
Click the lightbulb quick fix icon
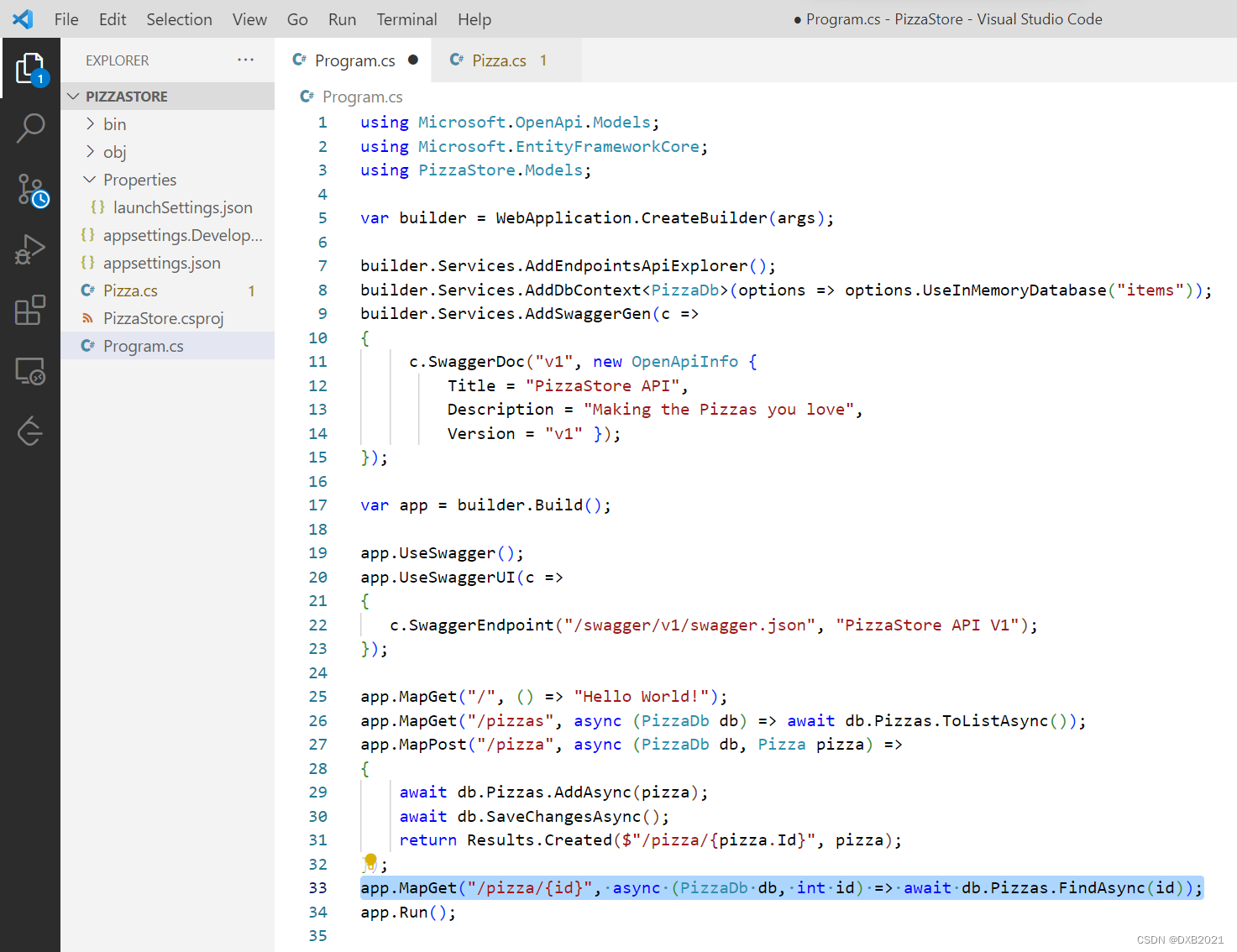tap(370, 860)
